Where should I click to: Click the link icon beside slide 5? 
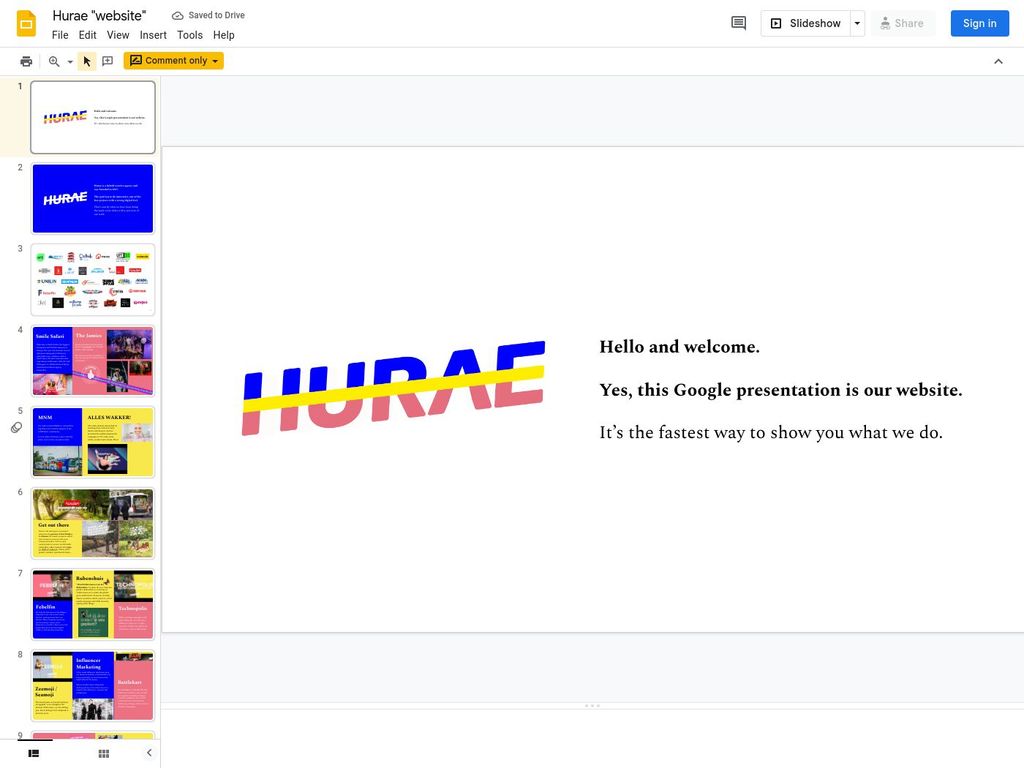coord(17,428)
